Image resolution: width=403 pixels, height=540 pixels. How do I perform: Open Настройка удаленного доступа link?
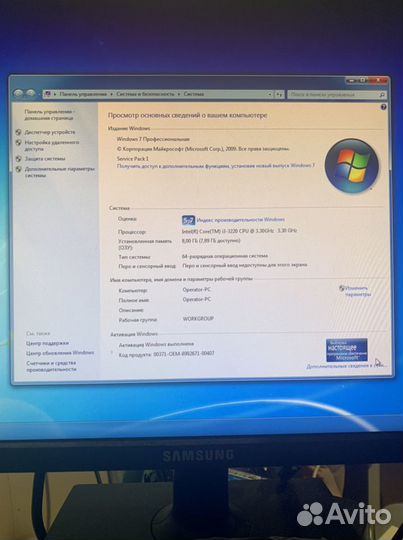click(x=52, y=145)
